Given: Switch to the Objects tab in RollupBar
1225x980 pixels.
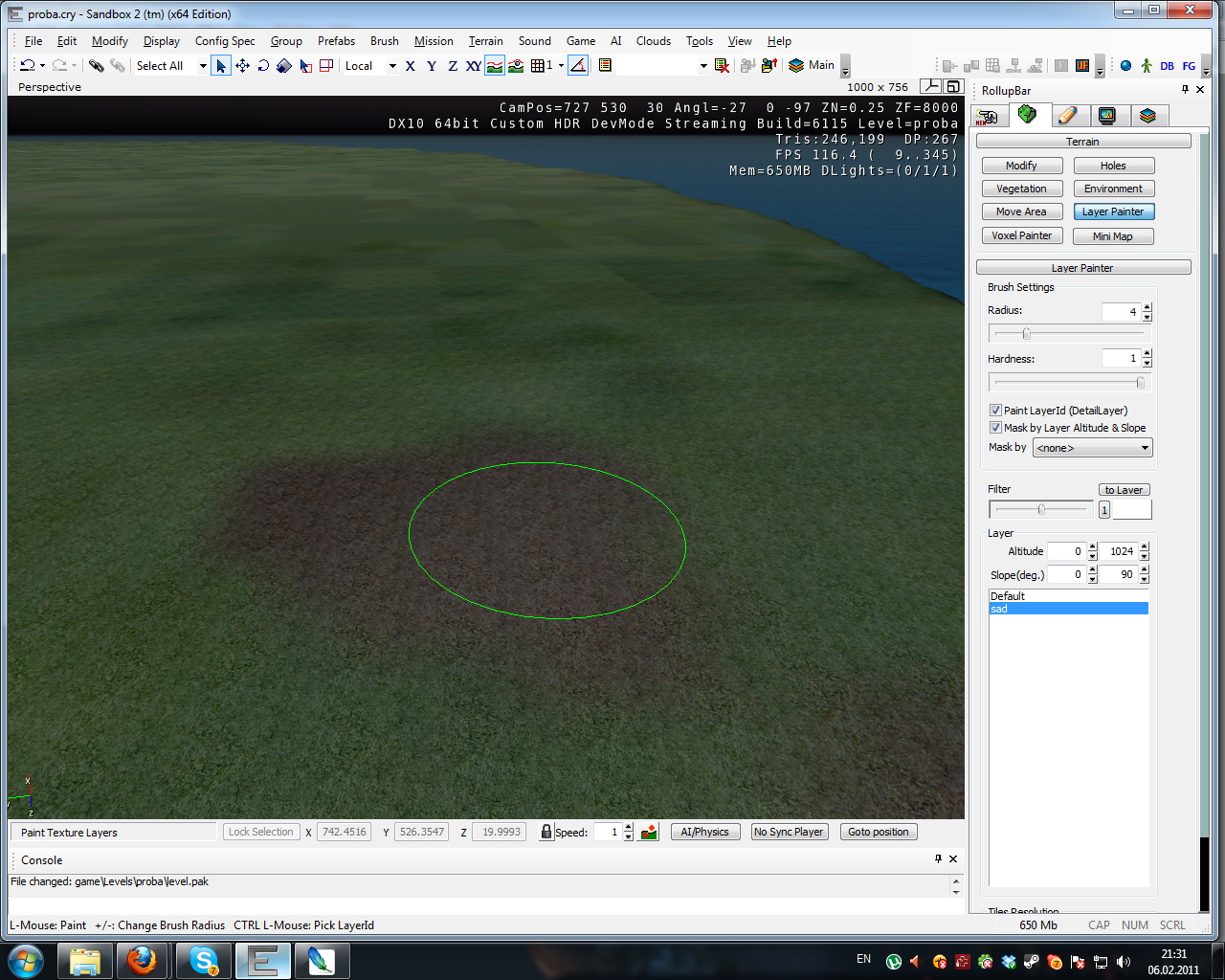Looking at the screenshot, I should (x=988, y=116).
